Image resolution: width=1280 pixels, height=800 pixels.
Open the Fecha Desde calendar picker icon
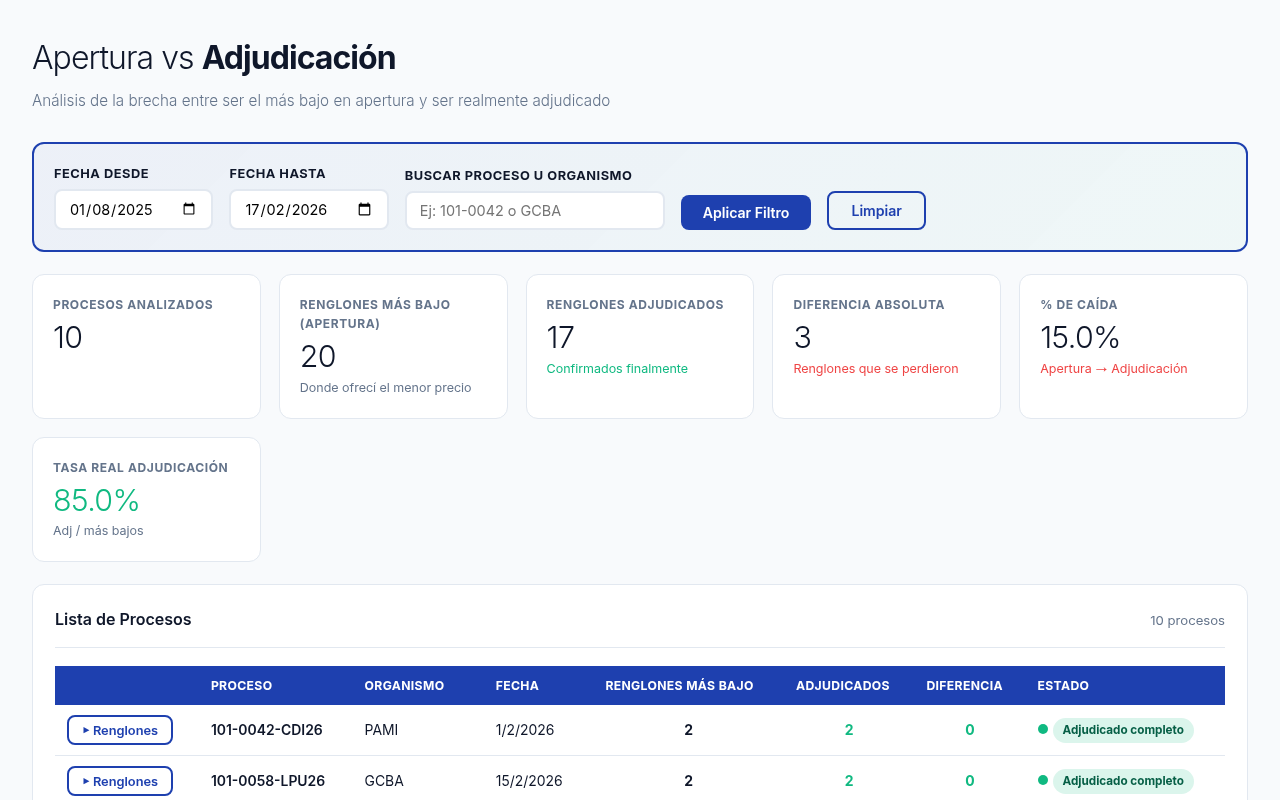pyautogui.click(x=189, y=208)
